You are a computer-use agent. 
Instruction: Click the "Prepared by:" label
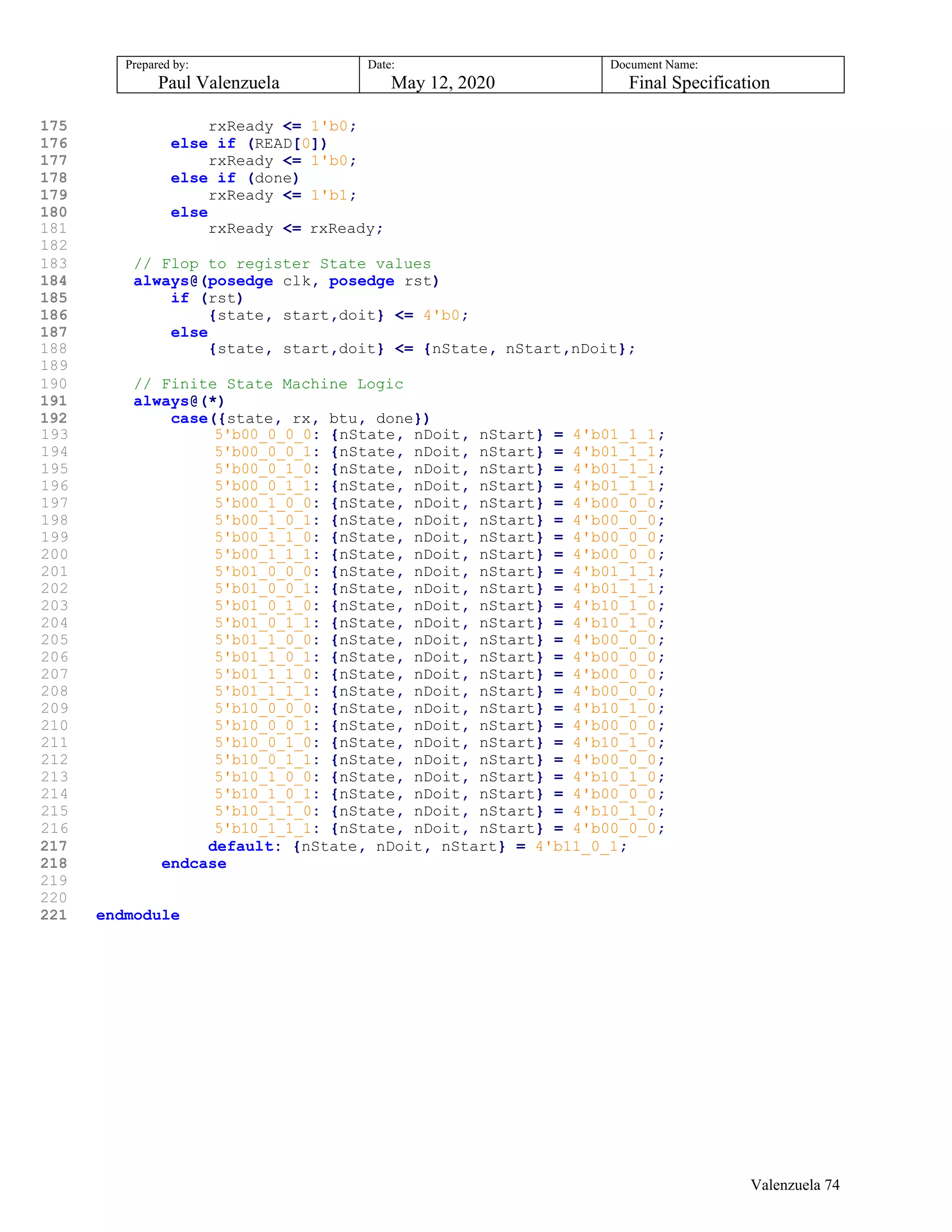click(157, 64)
